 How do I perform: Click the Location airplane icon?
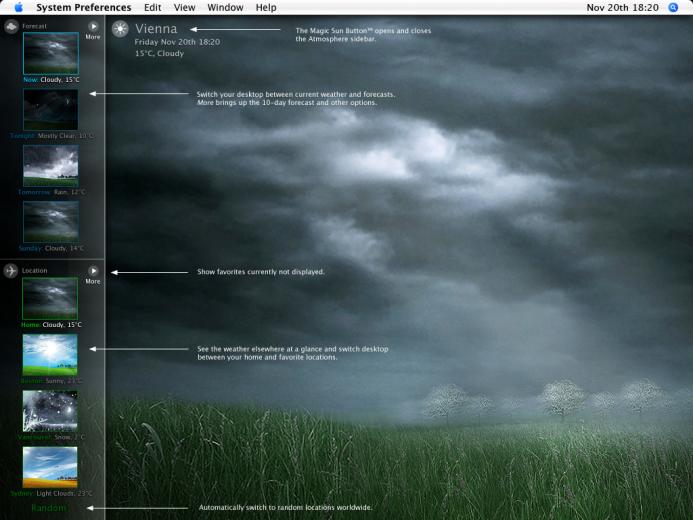[x=11, y=270]
